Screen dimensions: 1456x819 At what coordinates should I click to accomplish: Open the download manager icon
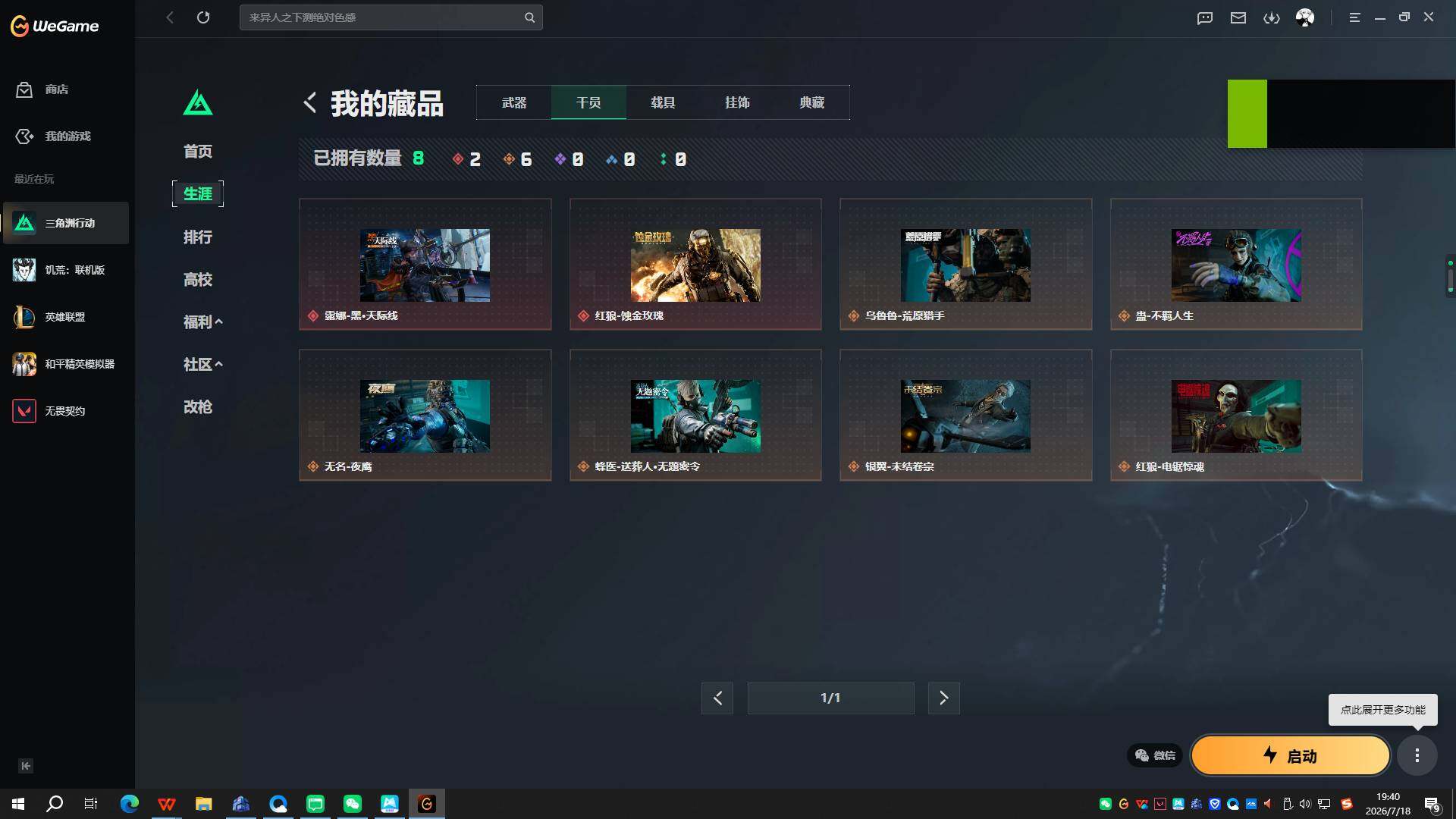(x=1272, y=17)
